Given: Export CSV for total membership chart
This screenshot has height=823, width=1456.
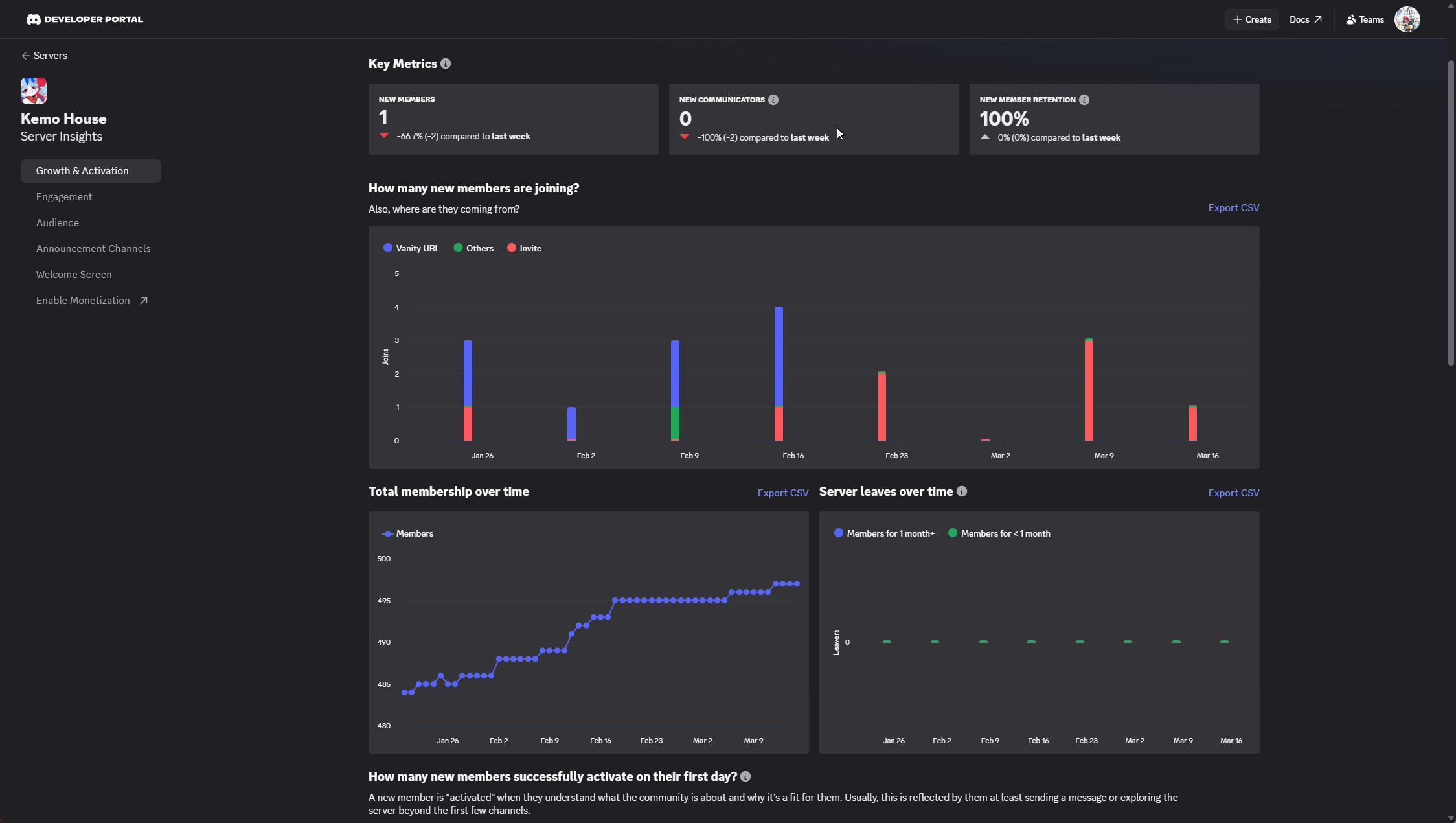Looking at the screenshot, I should tap(782, 493).
